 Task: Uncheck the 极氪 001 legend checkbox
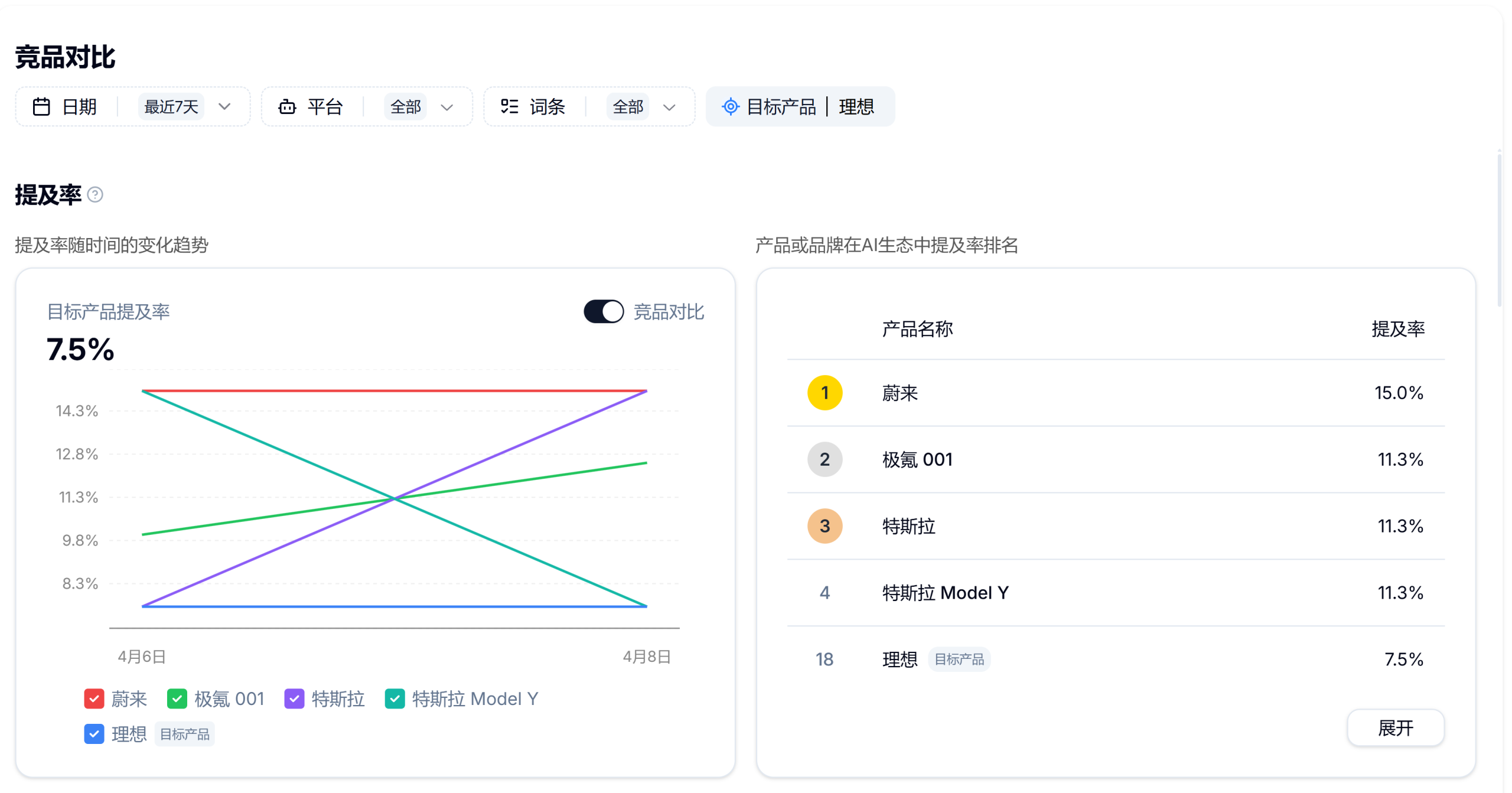(x=177, y=698)
